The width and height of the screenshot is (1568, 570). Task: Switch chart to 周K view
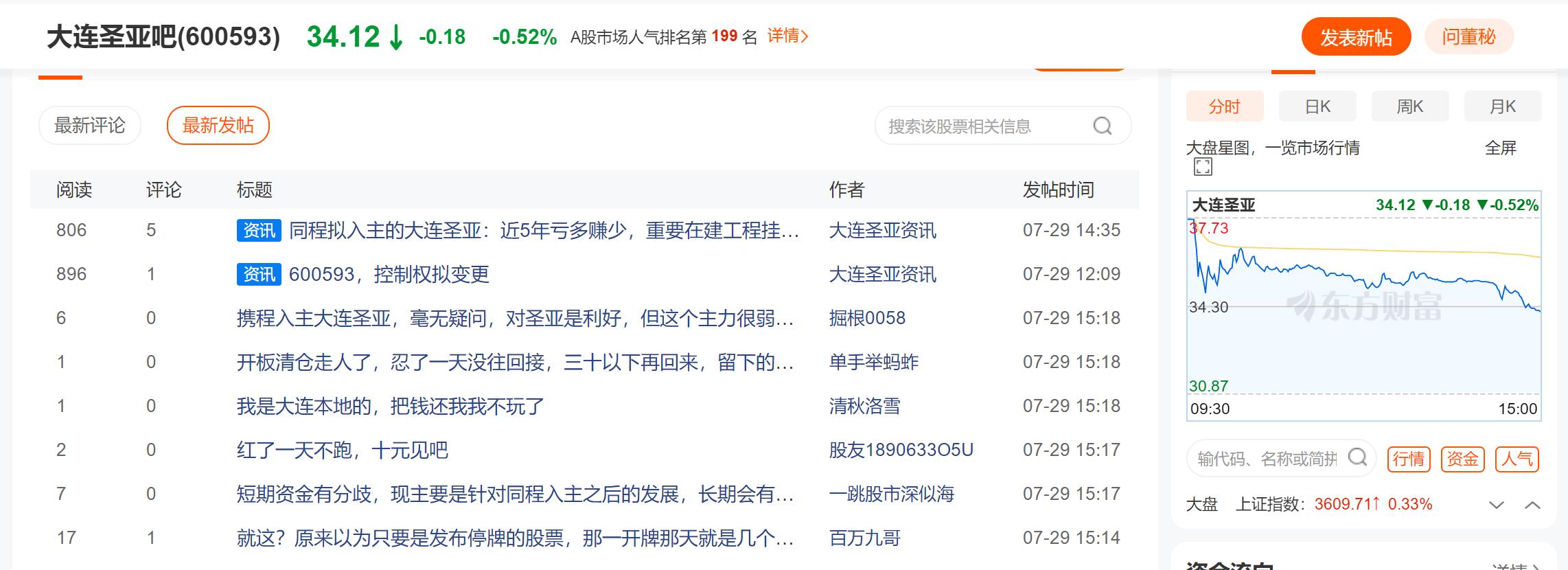[1410, 106]
